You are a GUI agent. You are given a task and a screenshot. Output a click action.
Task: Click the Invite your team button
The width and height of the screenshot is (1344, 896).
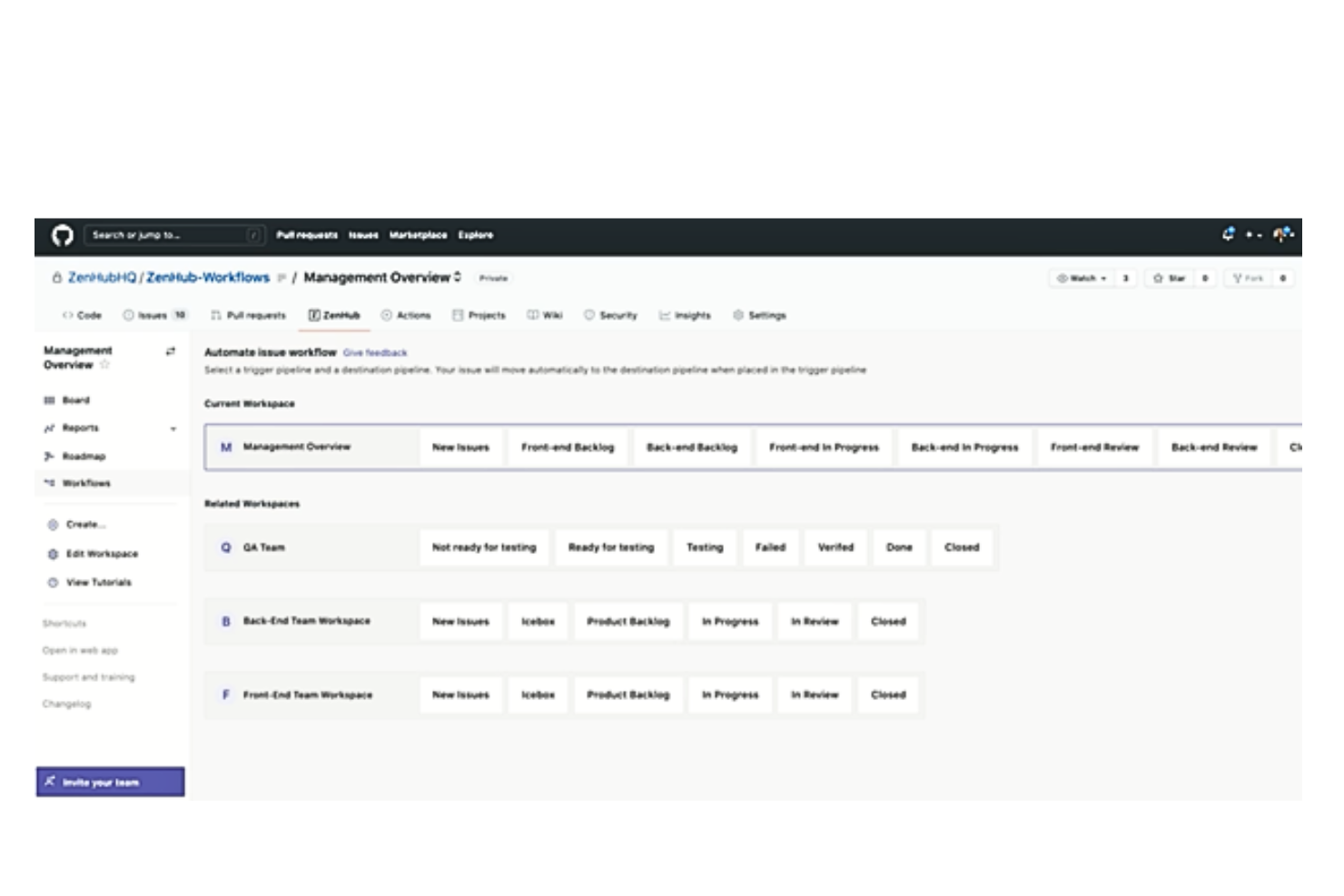(110, 783)
